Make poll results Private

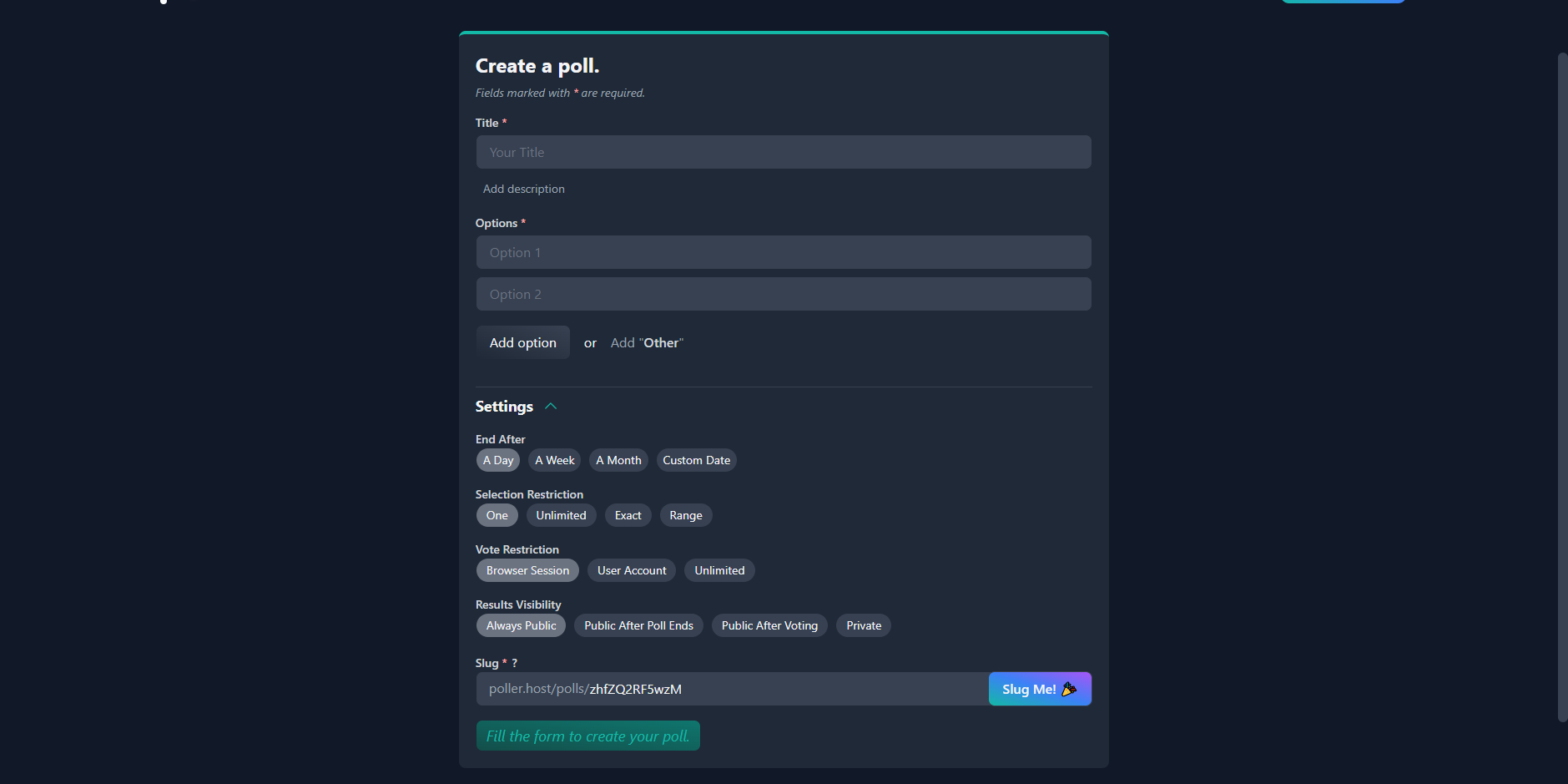click(863, 625)
